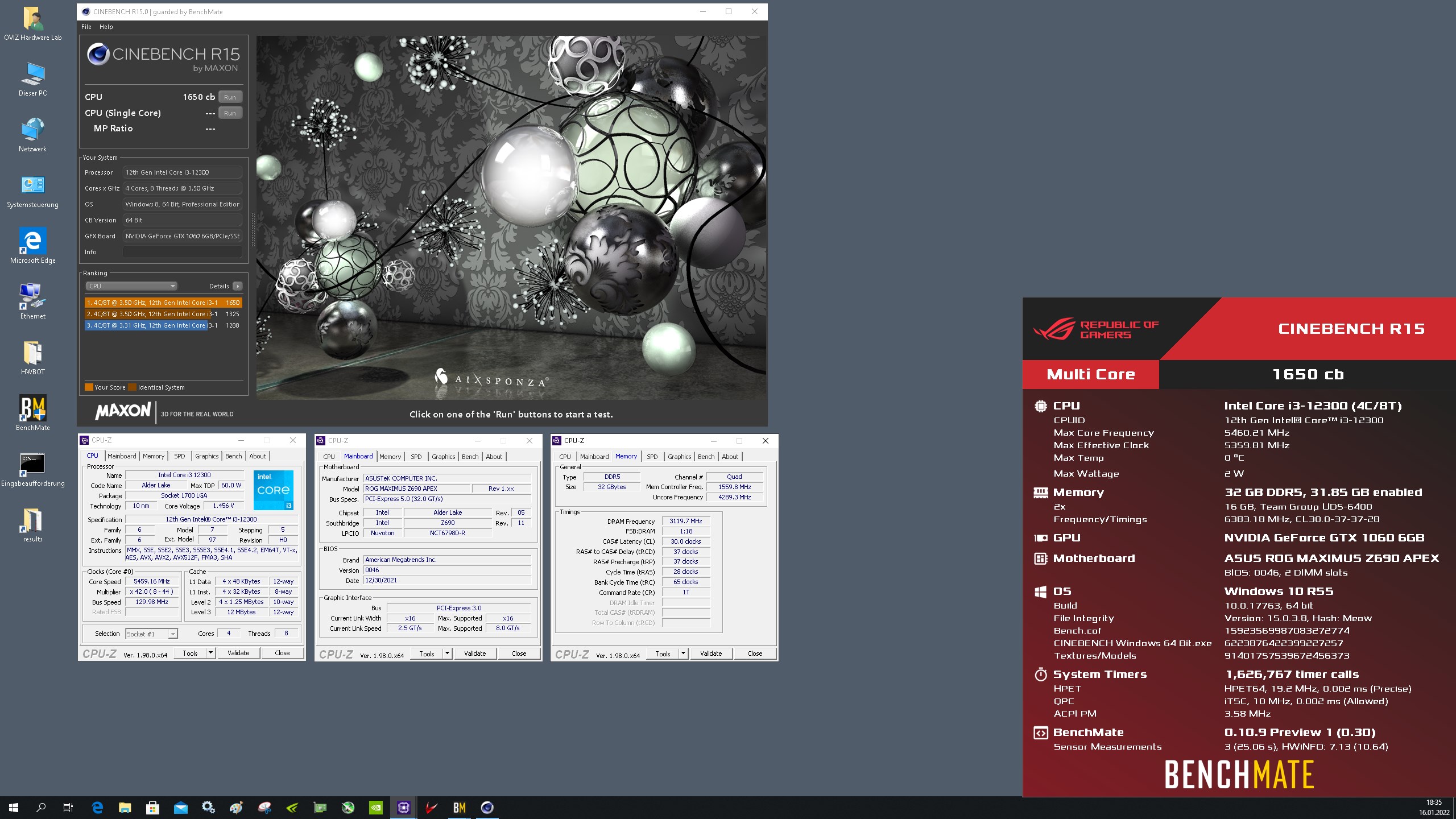Click the ROG MAXIMUS Z690 APEX model field

pos(417,489)
